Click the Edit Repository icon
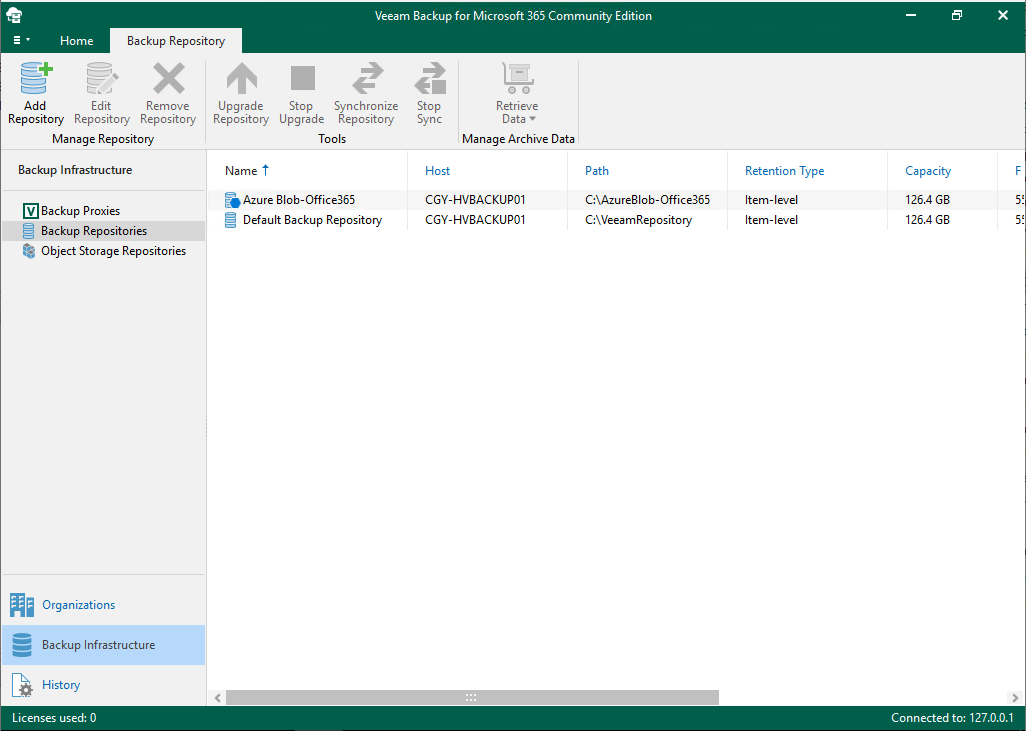 tap(102, 79)
